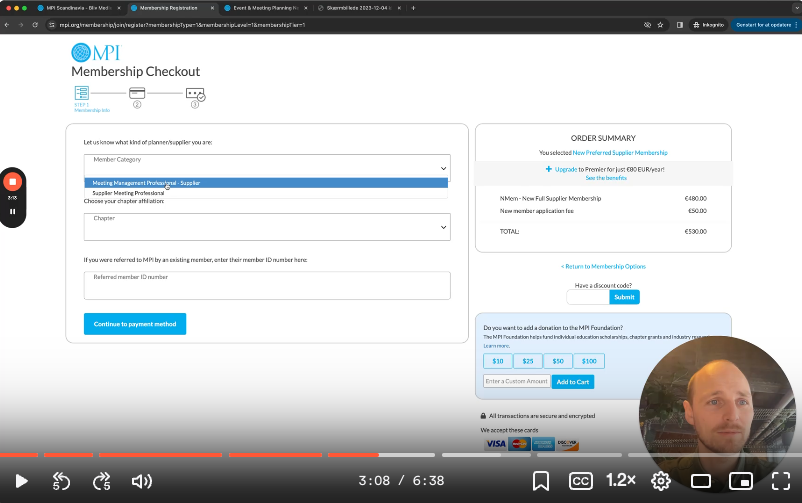802x503 pixels.
Task: Expand the Chapter dropdown
Action: (x=266, y=227)
